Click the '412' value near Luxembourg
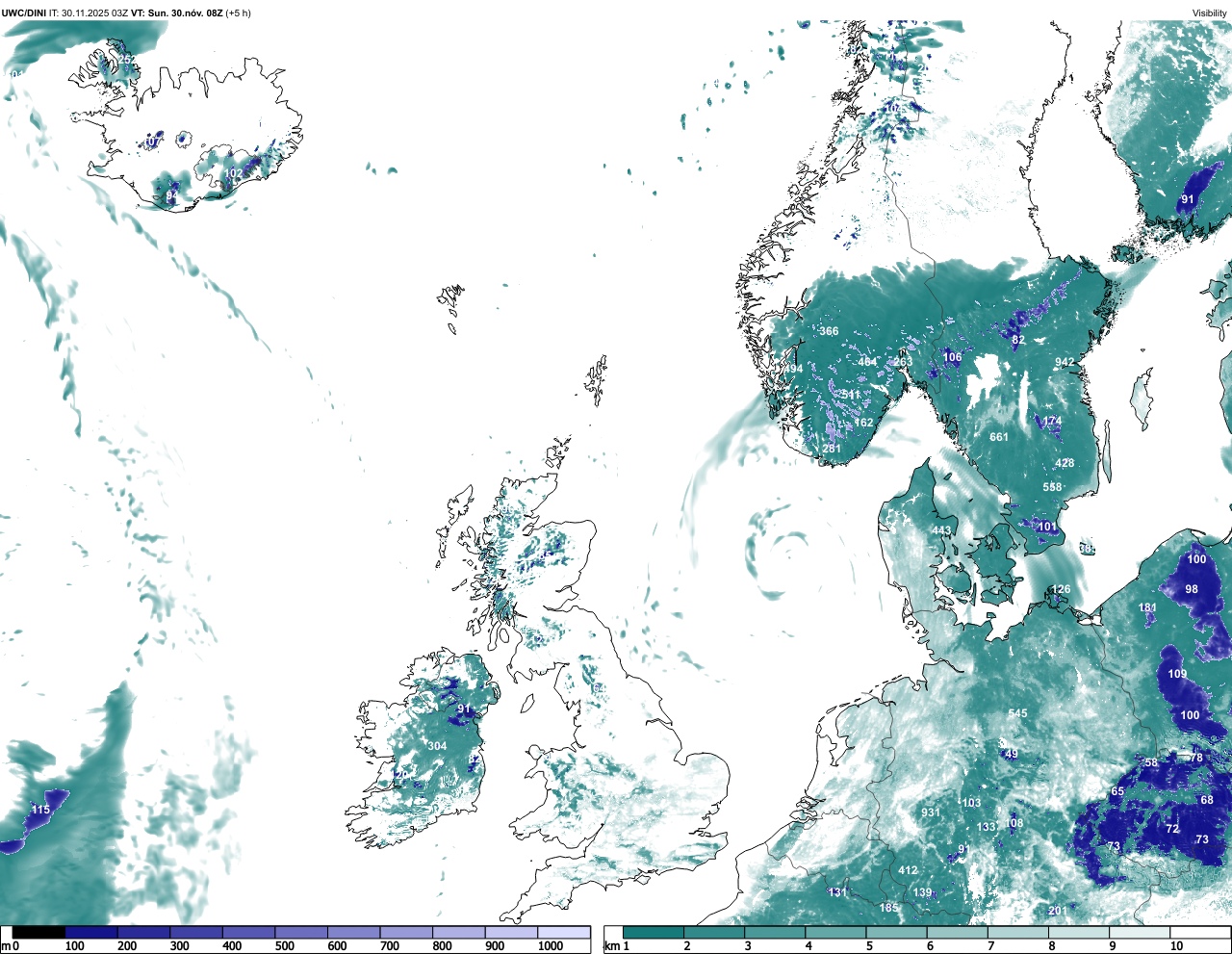 point(908,870)
